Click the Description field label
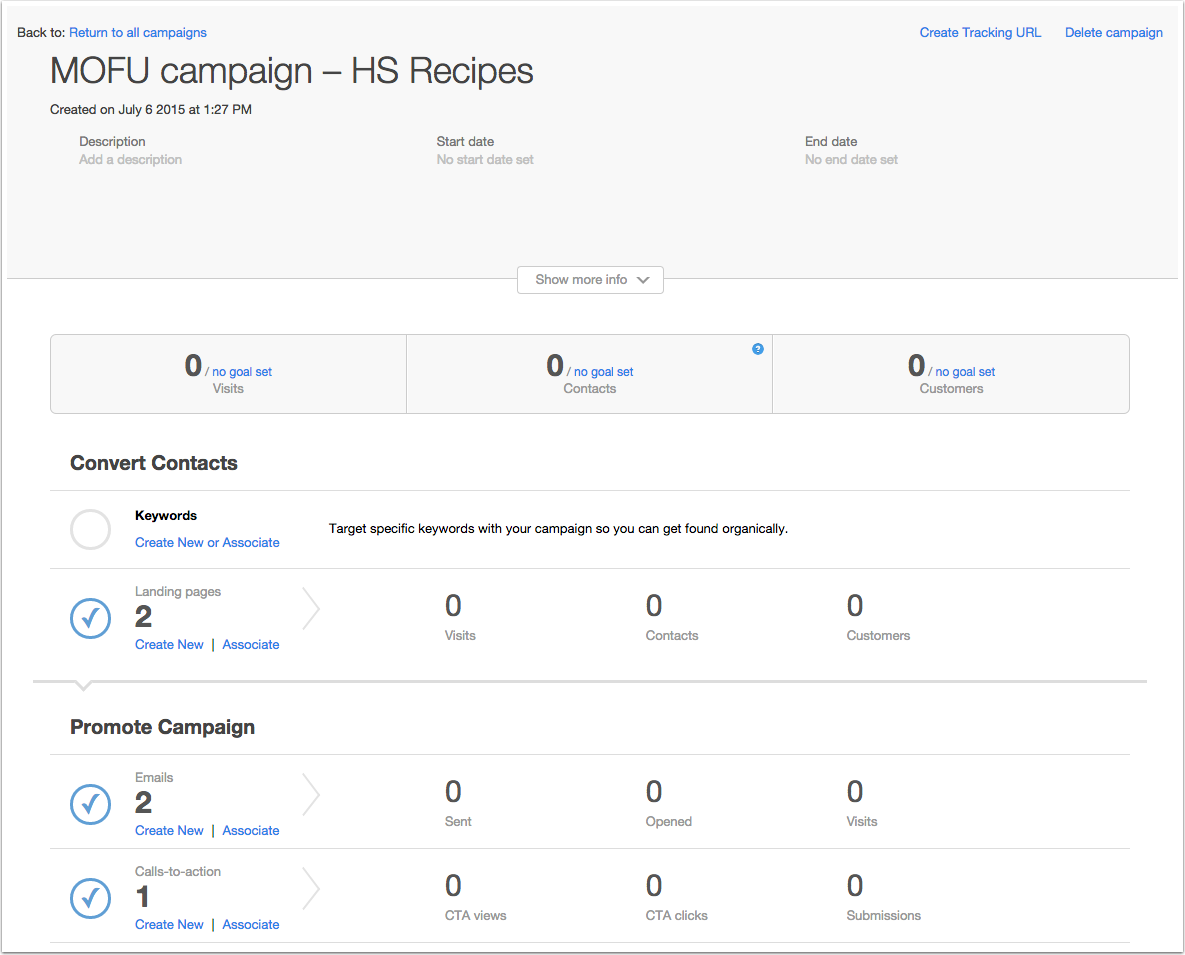 (113, 141)
